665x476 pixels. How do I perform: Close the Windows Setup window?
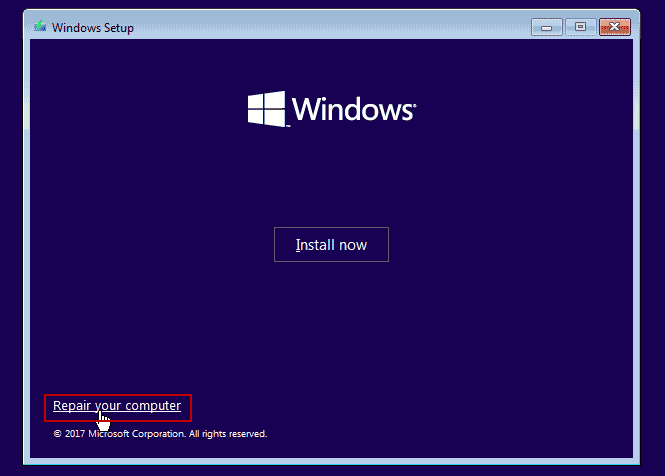click(x=615, y=27)
